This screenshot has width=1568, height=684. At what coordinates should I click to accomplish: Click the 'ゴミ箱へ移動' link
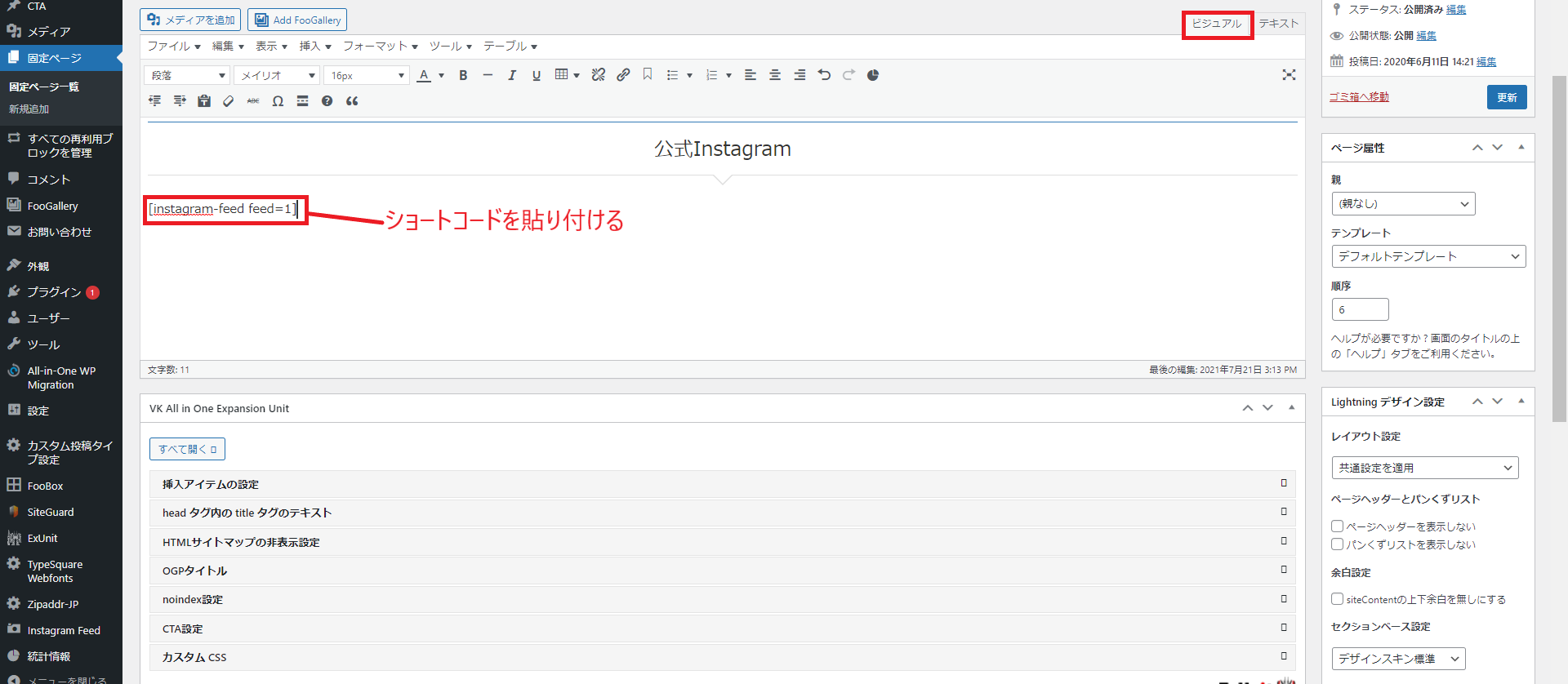coord(1359,96)
